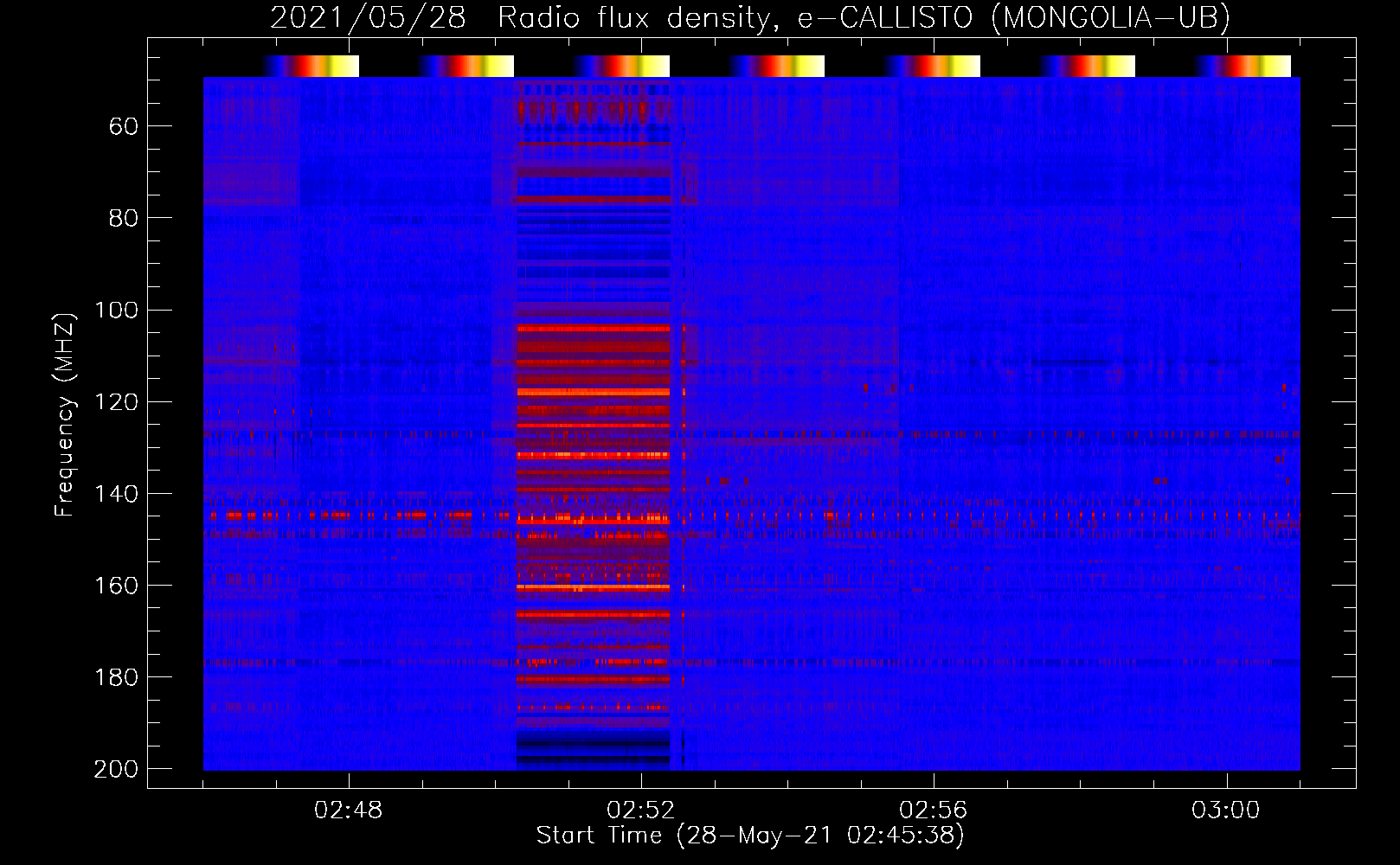Click the color scale bar above 02:52

(622, 67)
